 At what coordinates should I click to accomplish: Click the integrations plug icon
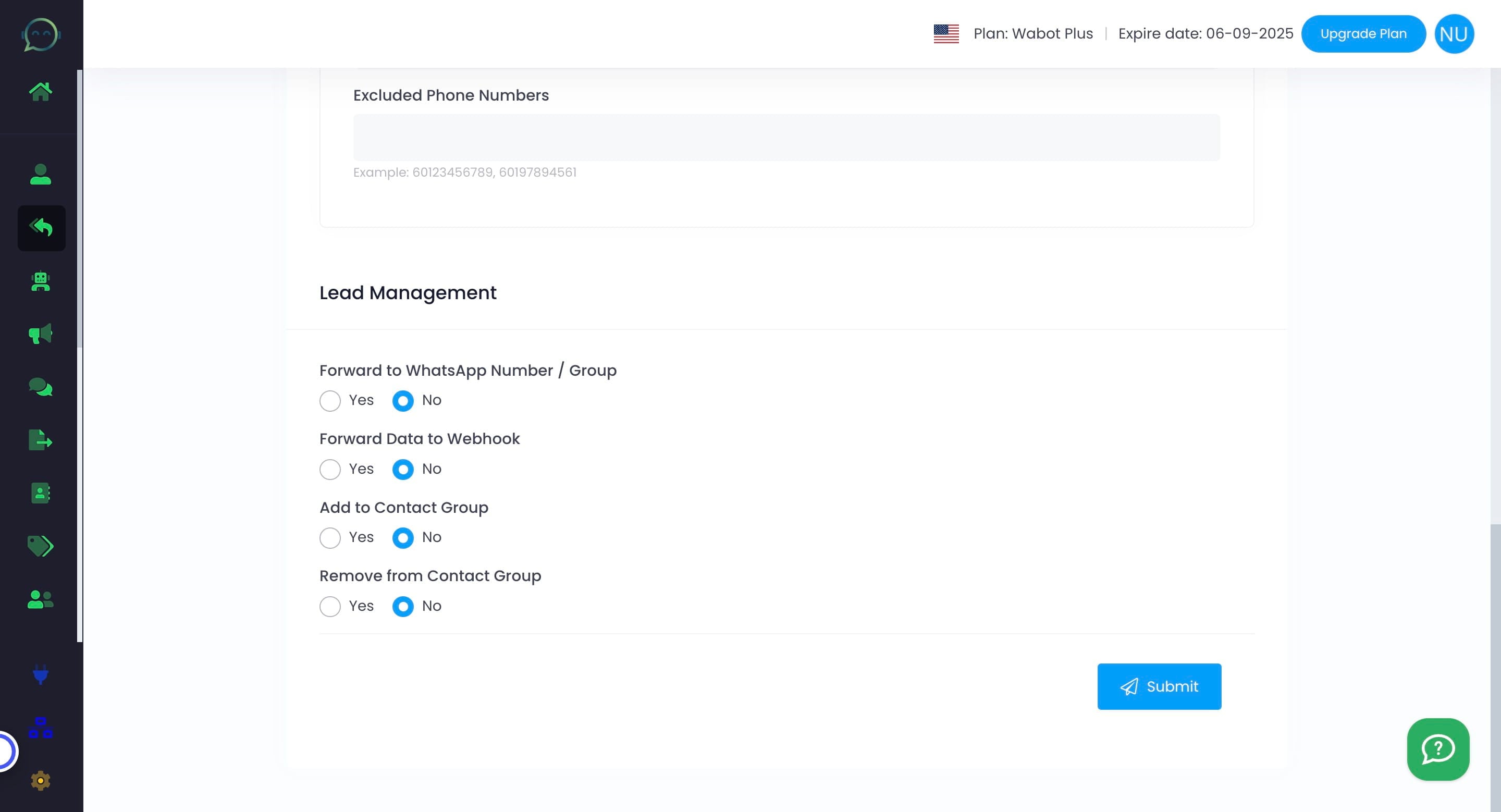pyautogui.click(x=40, y=674)
